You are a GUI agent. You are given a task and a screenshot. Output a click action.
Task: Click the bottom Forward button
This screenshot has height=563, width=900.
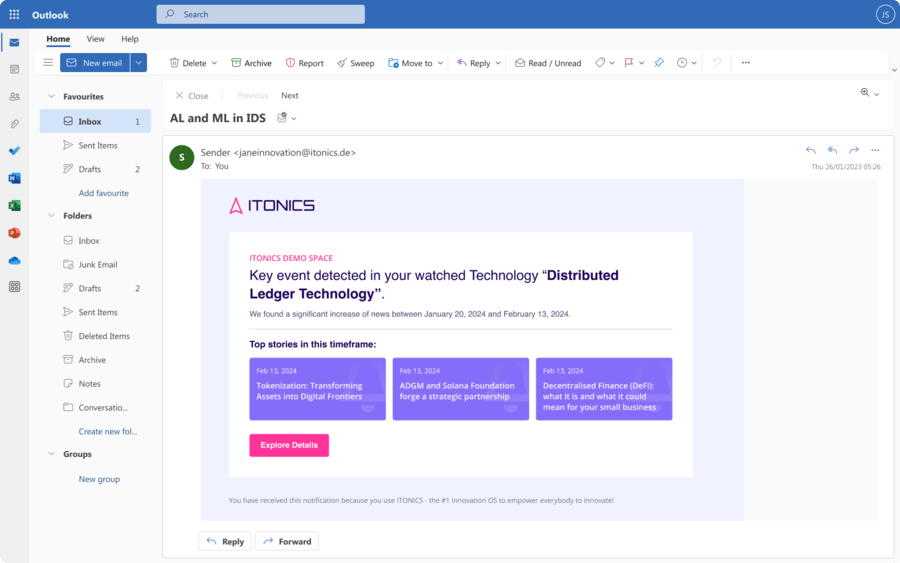(287, 541)
